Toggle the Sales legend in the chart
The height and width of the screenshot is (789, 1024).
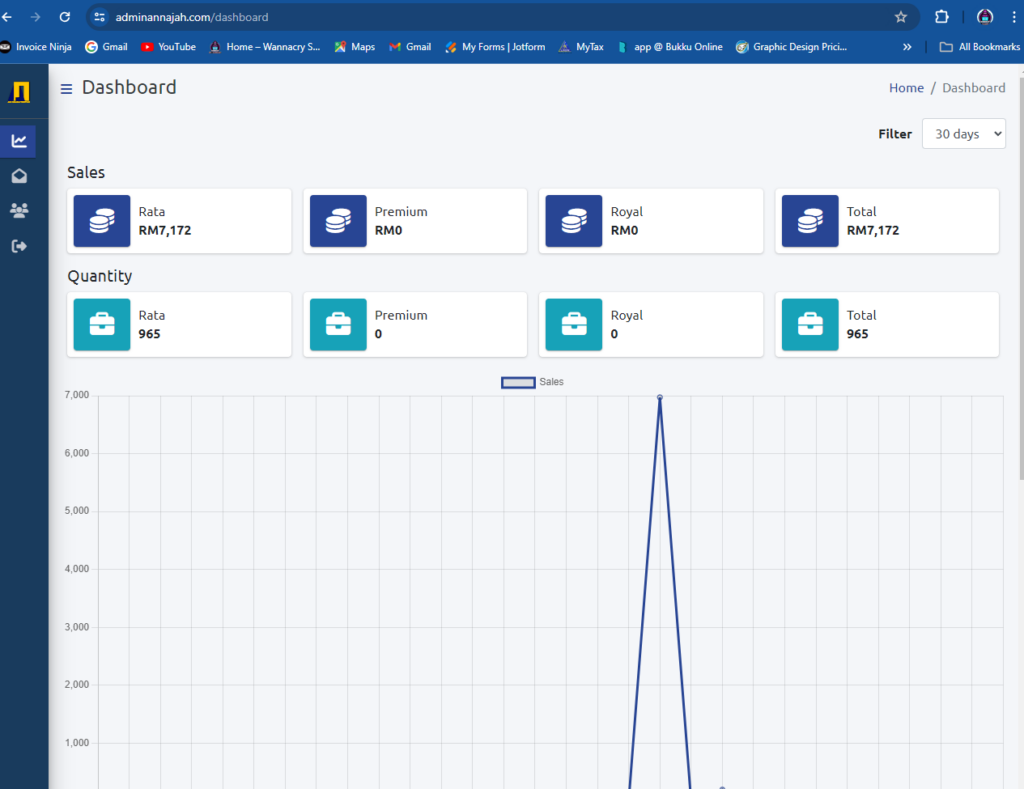532,382
